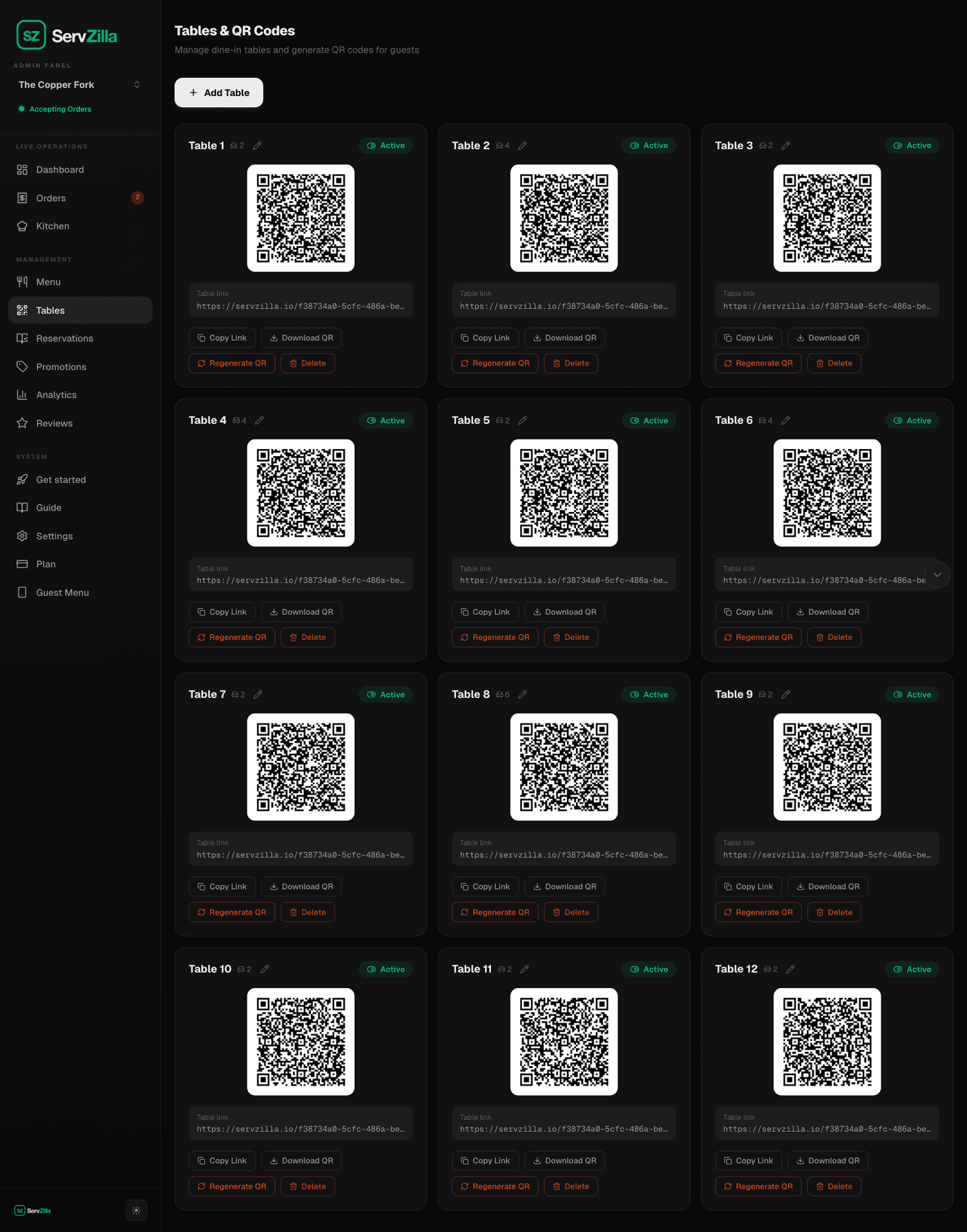Delete Table 4
967x1232 pixels.
coord(308,637)
